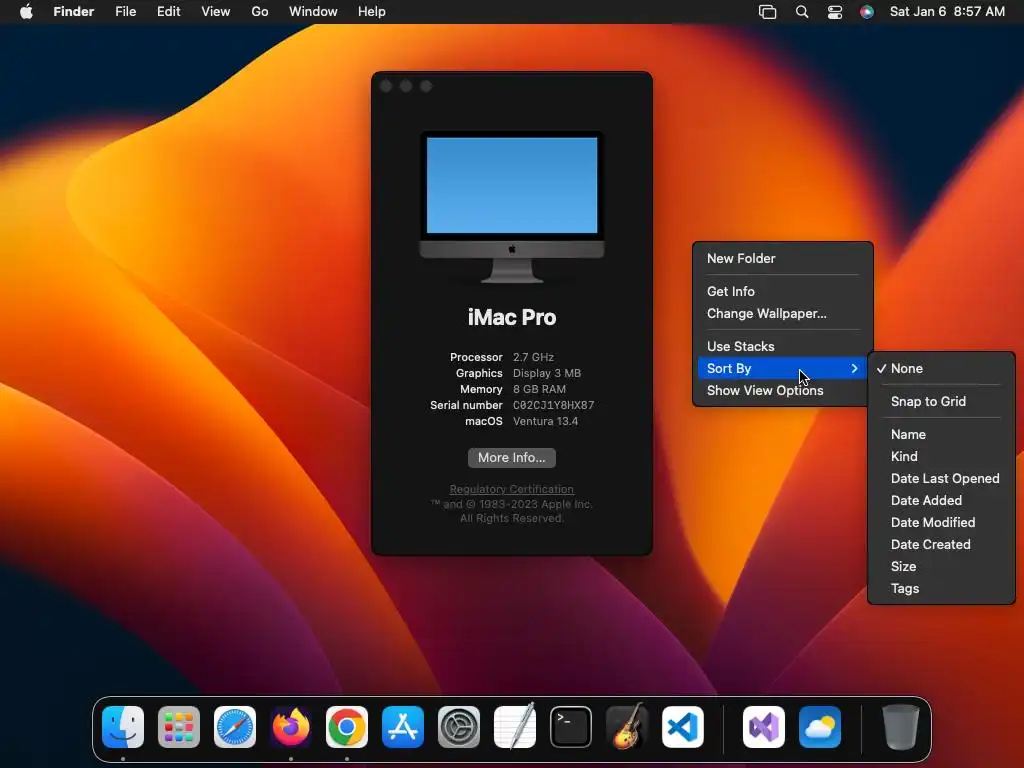
Task: Toggle Use Stacks option
Action: pos(782,346)
